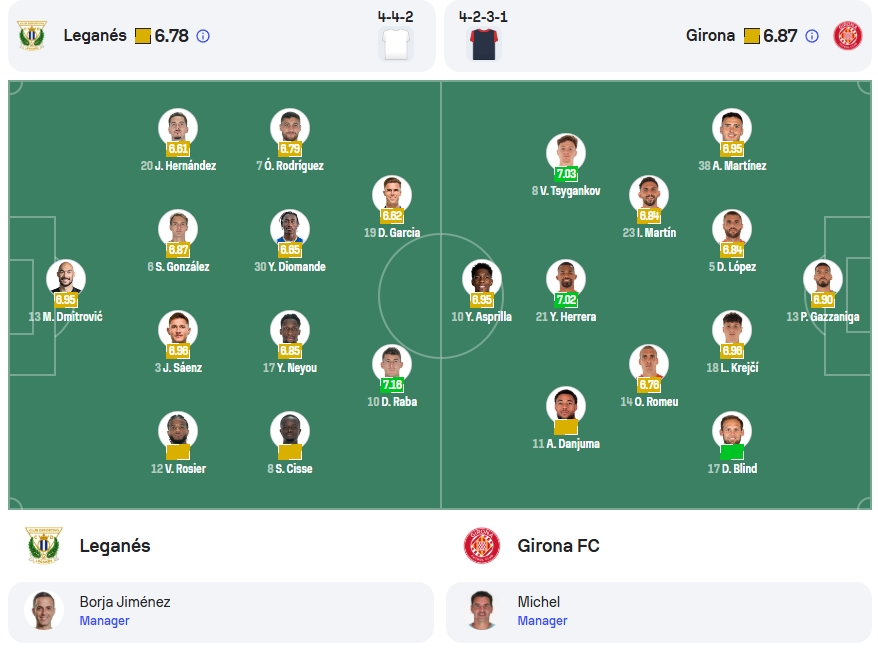Click D. Raba's 7.16 rating badge
Image resolution: width=878 pixels, height=650 pixels.
point(392,385)
